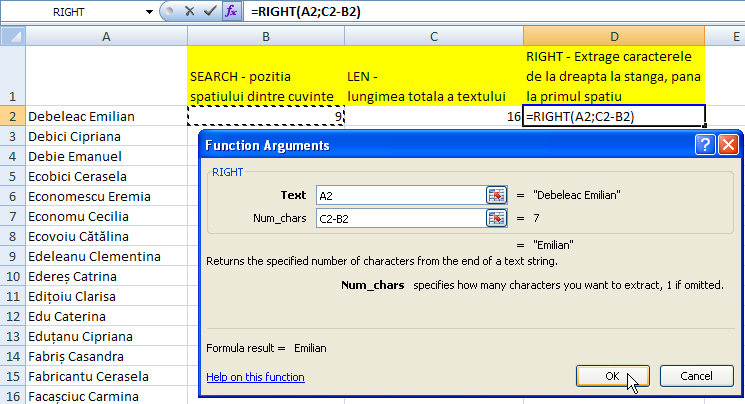This screenshot has width=745, height=404.
Task: Open the Name Box dropdown arrow
Action: 149,12
